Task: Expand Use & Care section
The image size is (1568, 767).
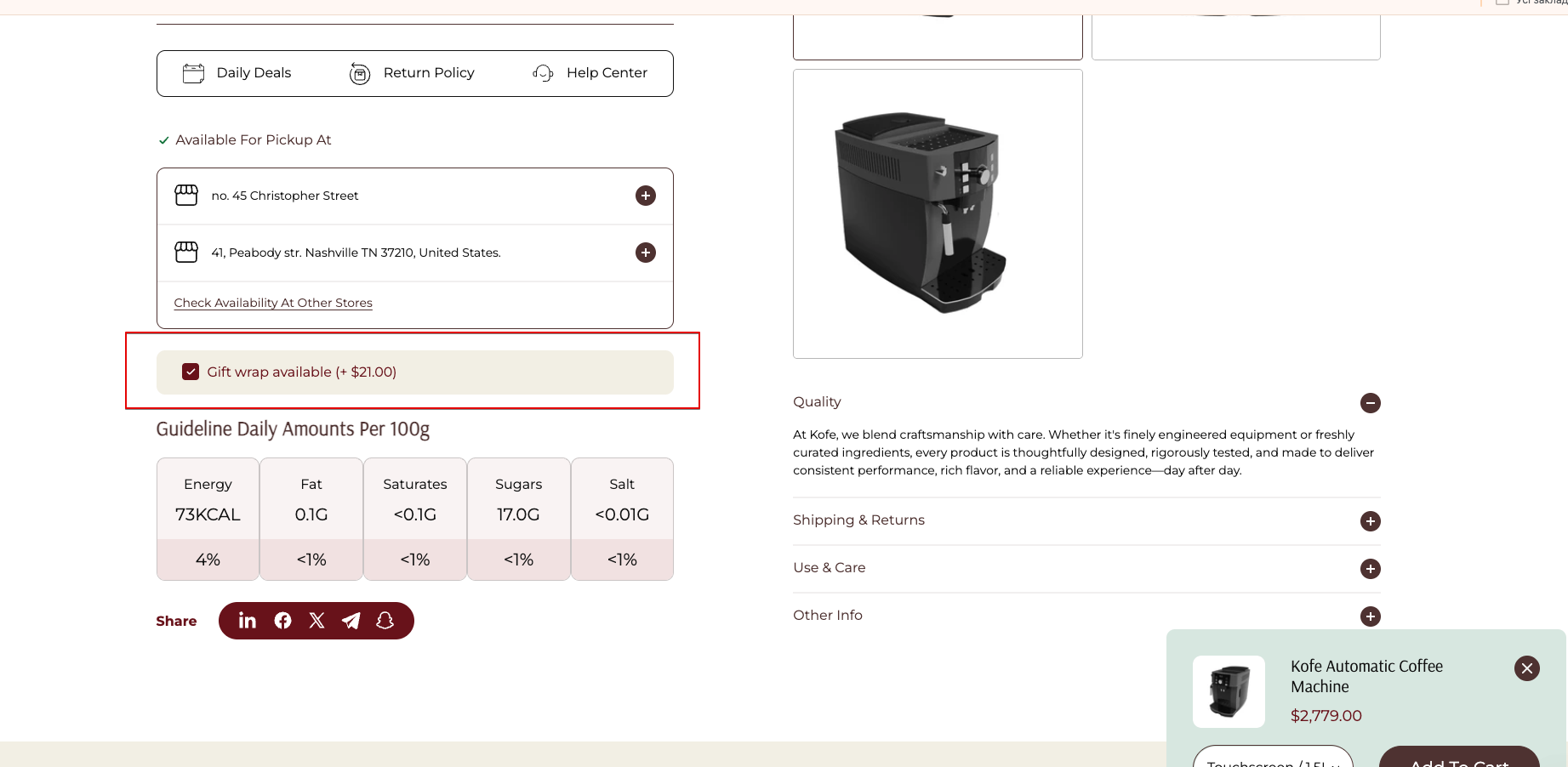Action: tap(1370, 569)
